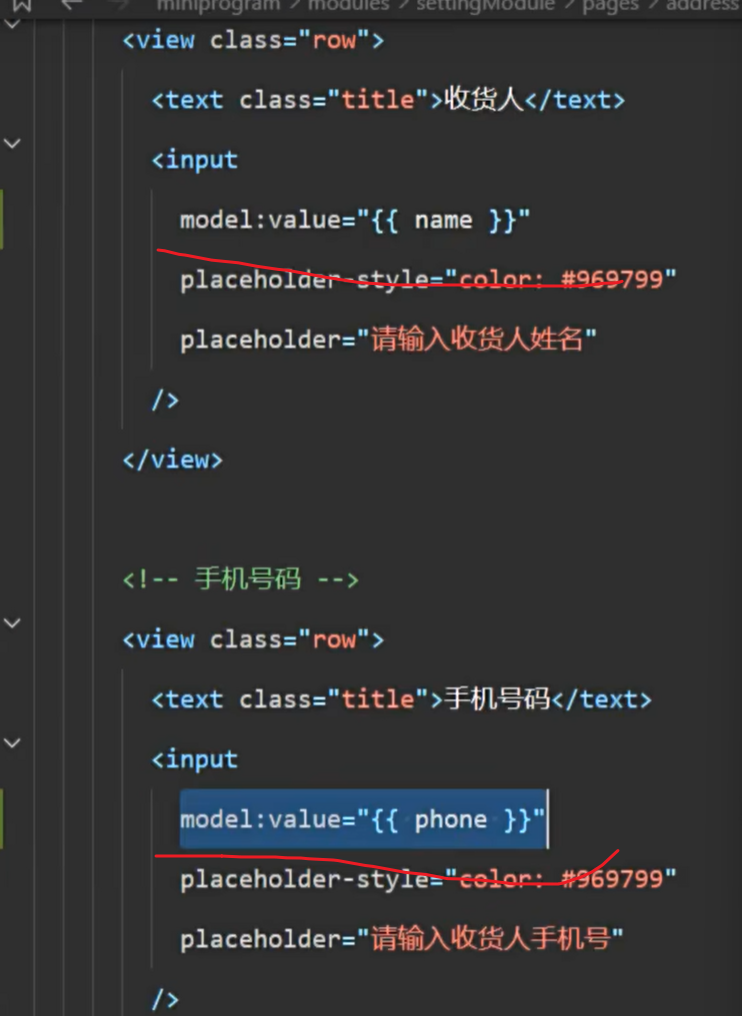Image resolution: width=742 pixels, height=1016 pixels.
Task: Click the 手机号码 comment line
Action: click(240, 580)
